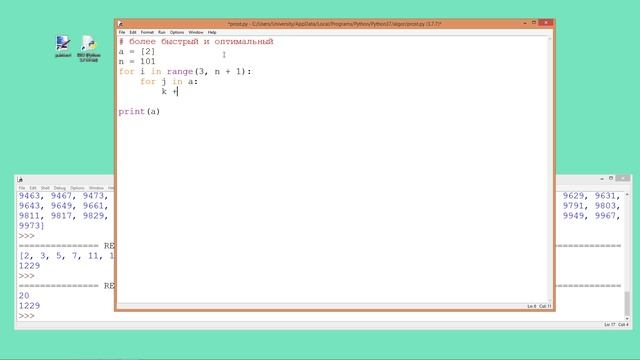Open the Options menu in the editor window

click(177, 32)
